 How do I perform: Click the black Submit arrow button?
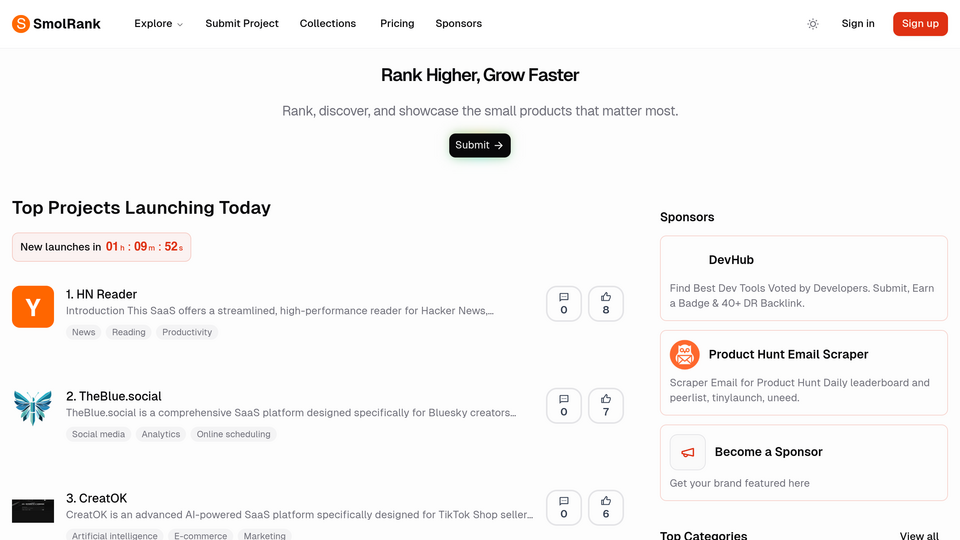pos(479,145)
